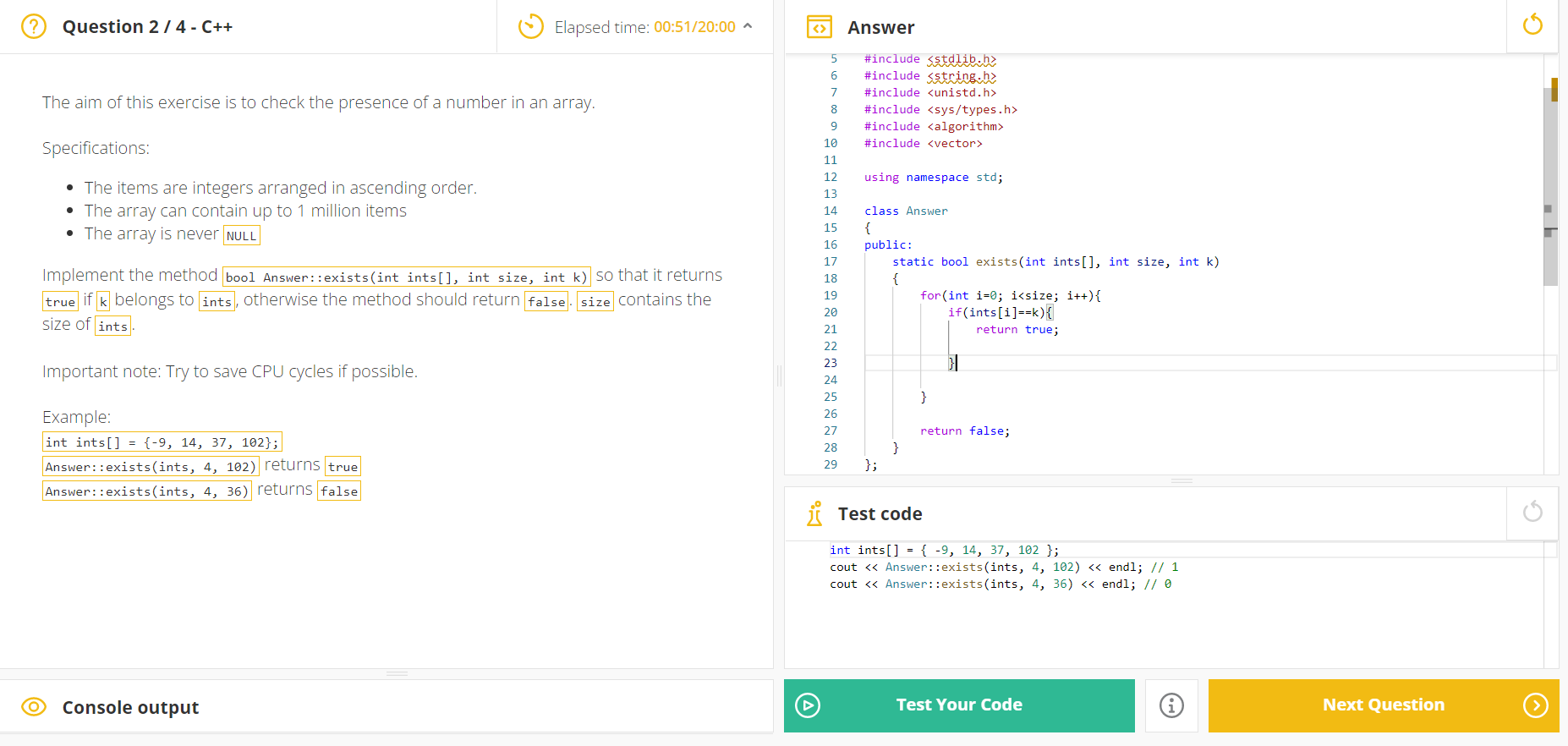Collapse the elapsed time chevron
Viewport: 1568px width, 746px height.
[748, 26]
